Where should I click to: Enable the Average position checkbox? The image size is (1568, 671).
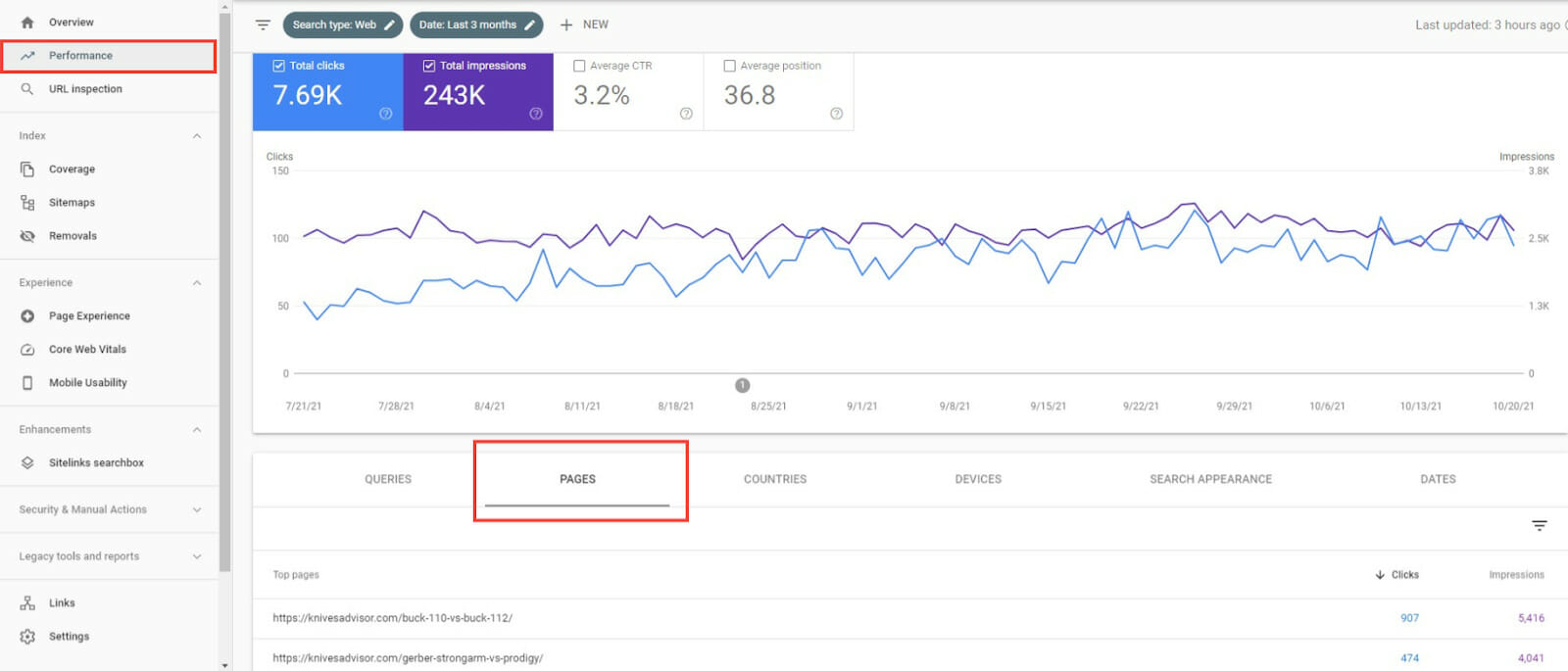click(x=729, y=66)
